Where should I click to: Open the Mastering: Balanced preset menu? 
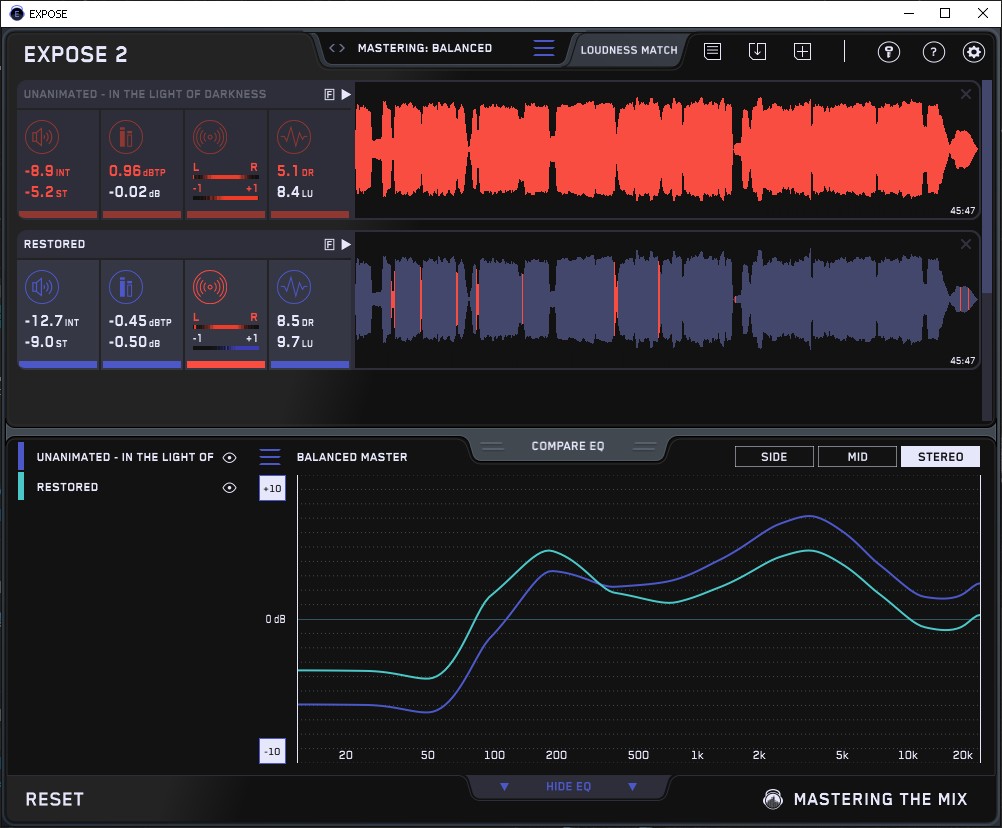coord(425,48)
